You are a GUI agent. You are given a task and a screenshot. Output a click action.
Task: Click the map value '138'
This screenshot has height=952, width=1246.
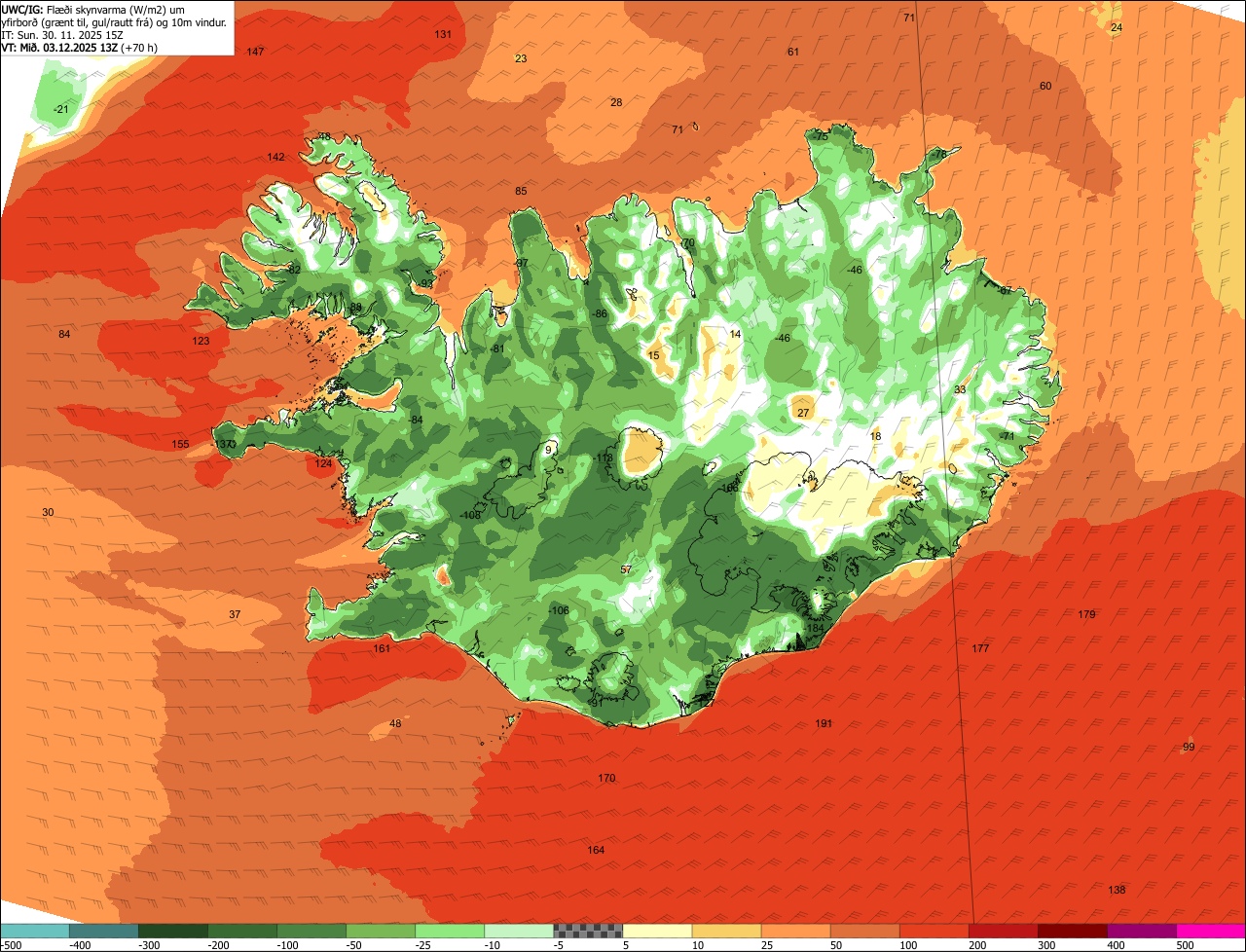point(1117,890)
